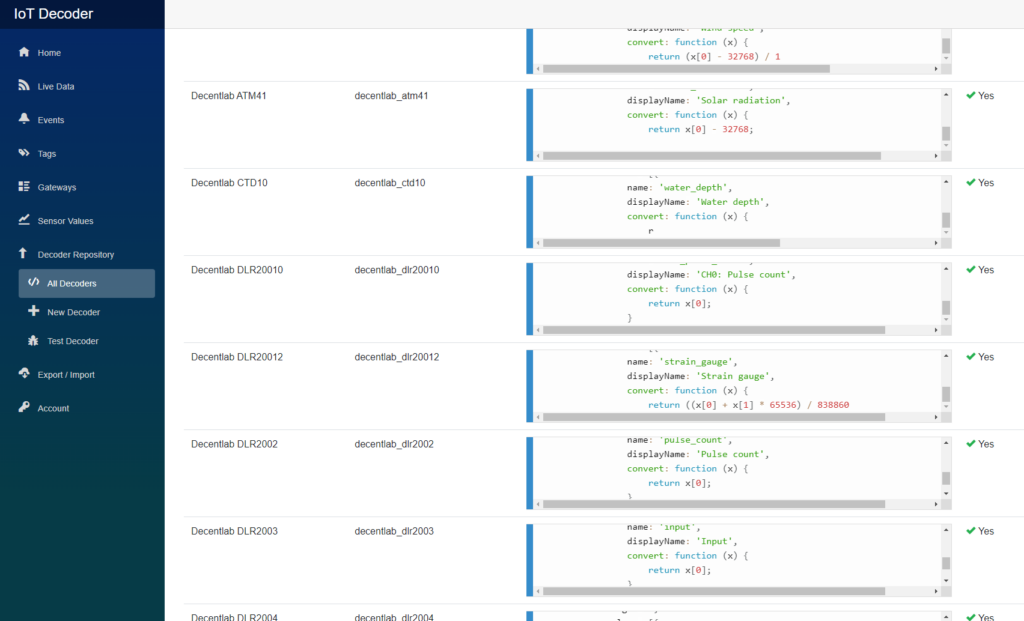
Task: Click the Tags icon in sidebar
Action: (x=24, y=153)
